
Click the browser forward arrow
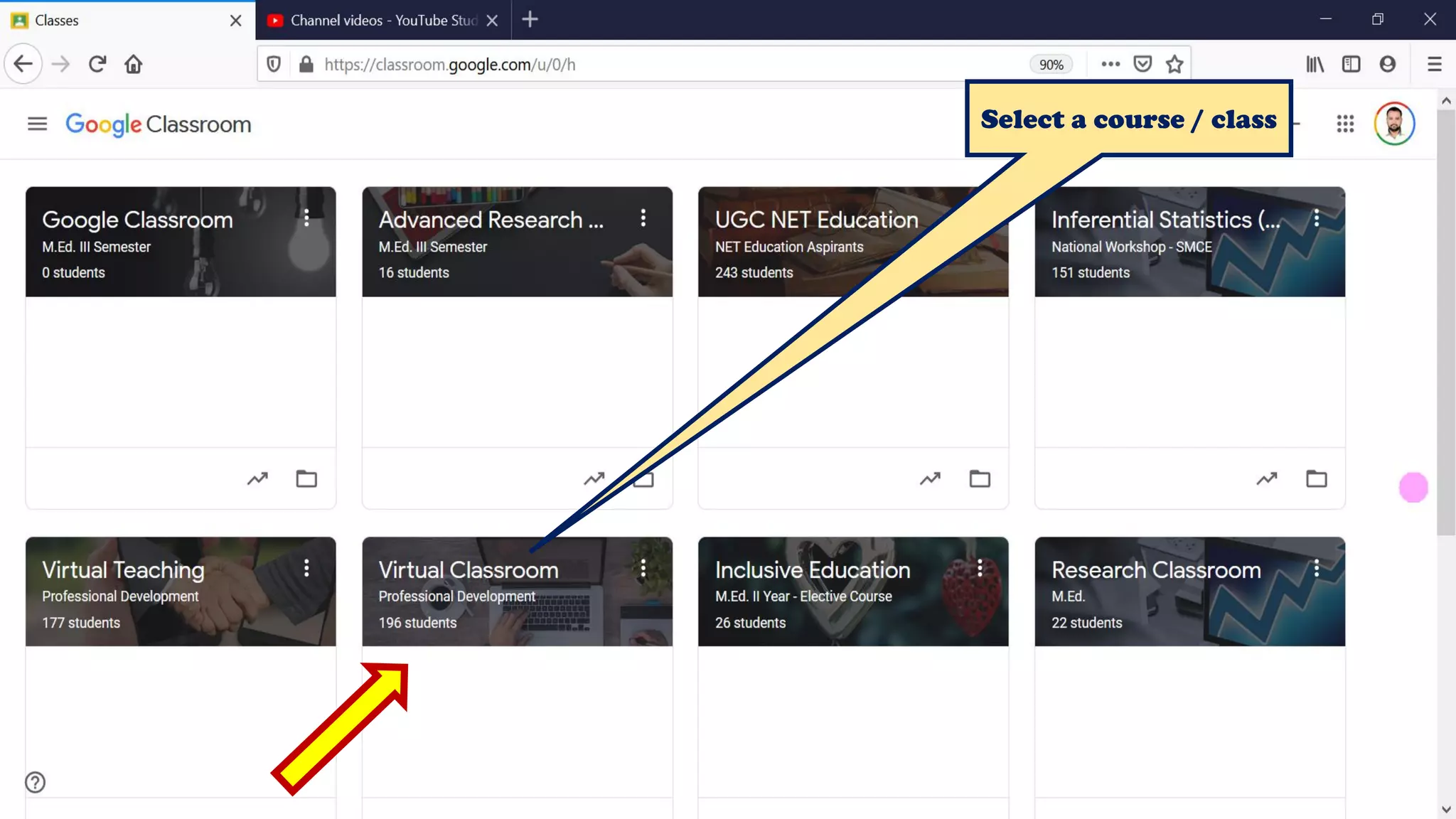click(x=61, y=64)
